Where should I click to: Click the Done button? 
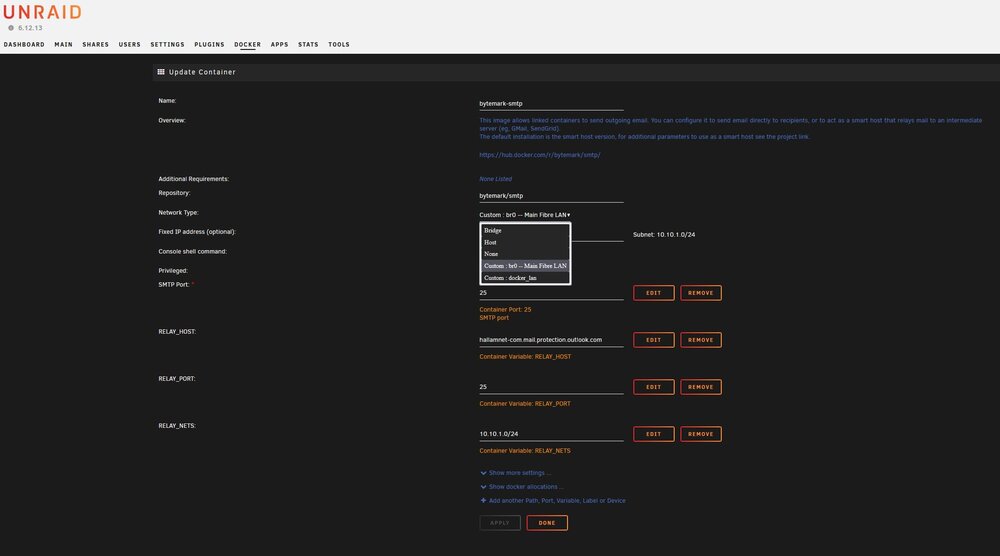pos(547,523)
